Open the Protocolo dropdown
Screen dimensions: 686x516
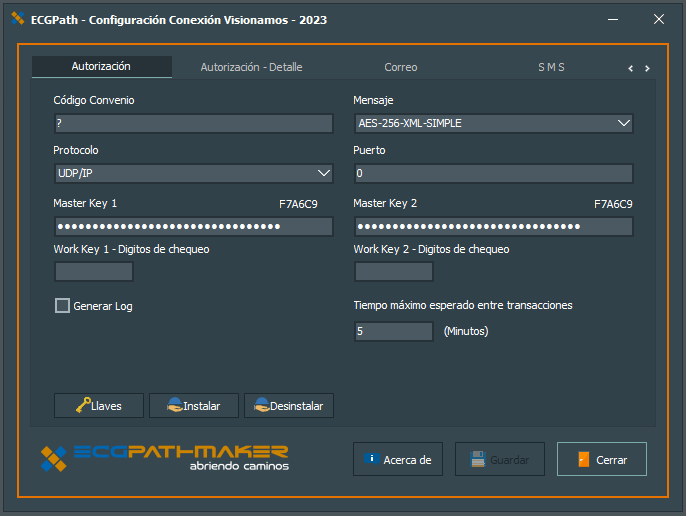(323, 173)
